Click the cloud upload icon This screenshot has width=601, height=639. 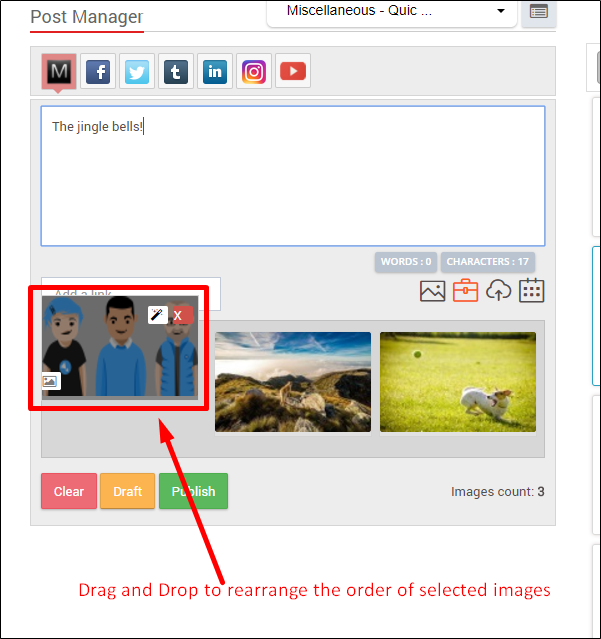click(x=498, y=291)
